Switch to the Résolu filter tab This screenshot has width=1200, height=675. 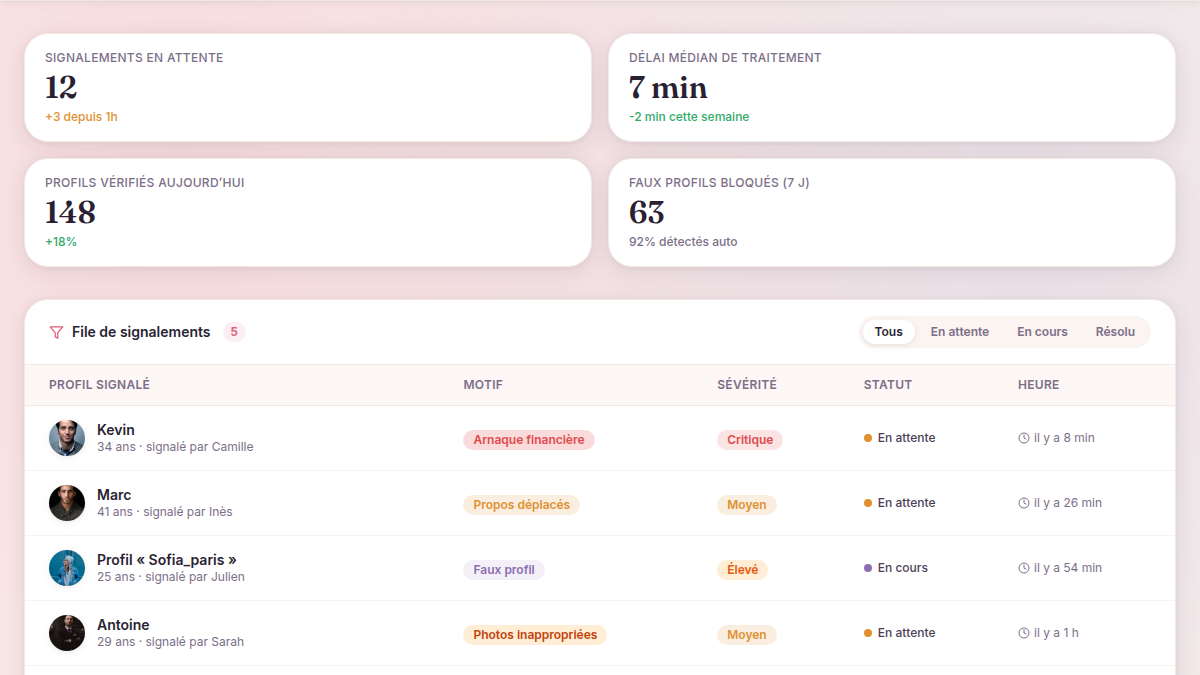tap(1115, 332)
